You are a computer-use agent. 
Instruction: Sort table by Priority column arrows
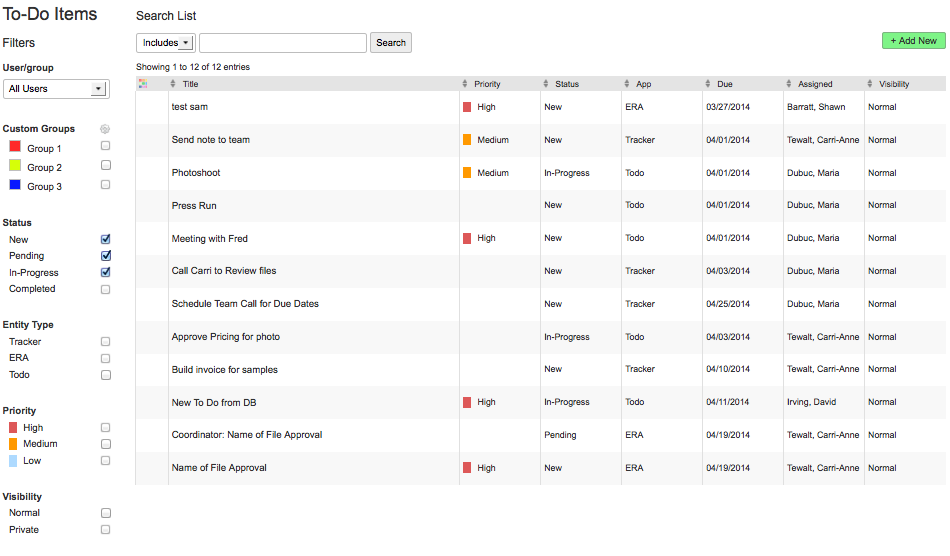465,84
